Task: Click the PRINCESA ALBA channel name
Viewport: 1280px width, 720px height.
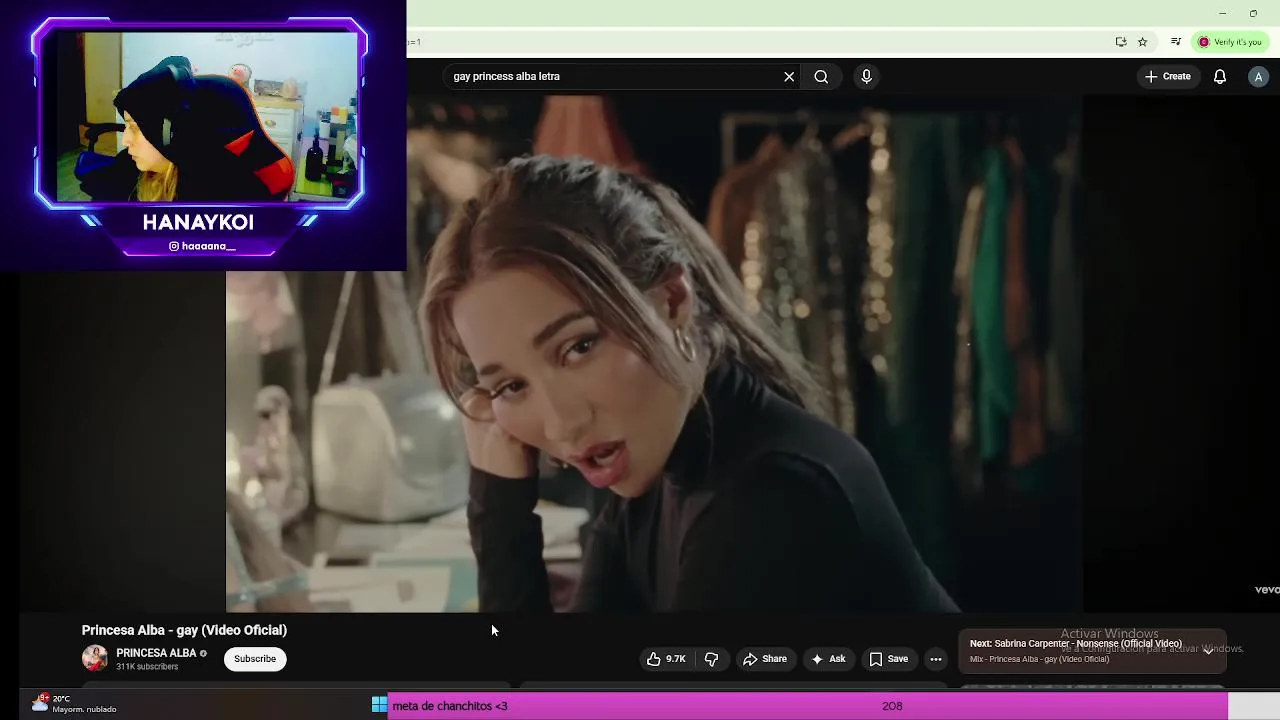Action: (156, 653)
